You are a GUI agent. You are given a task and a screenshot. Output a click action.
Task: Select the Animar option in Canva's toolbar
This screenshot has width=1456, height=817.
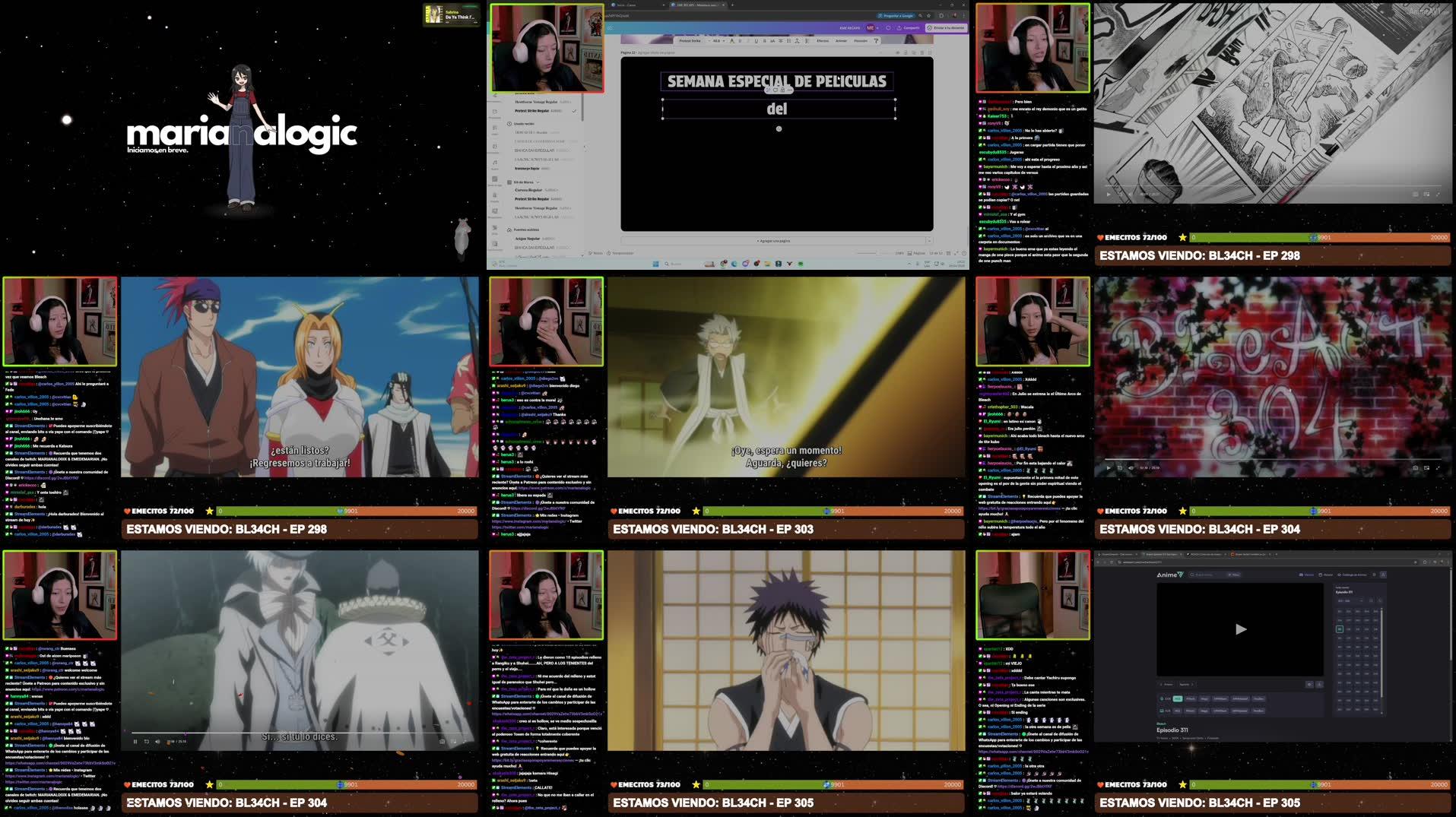(842, 40)
